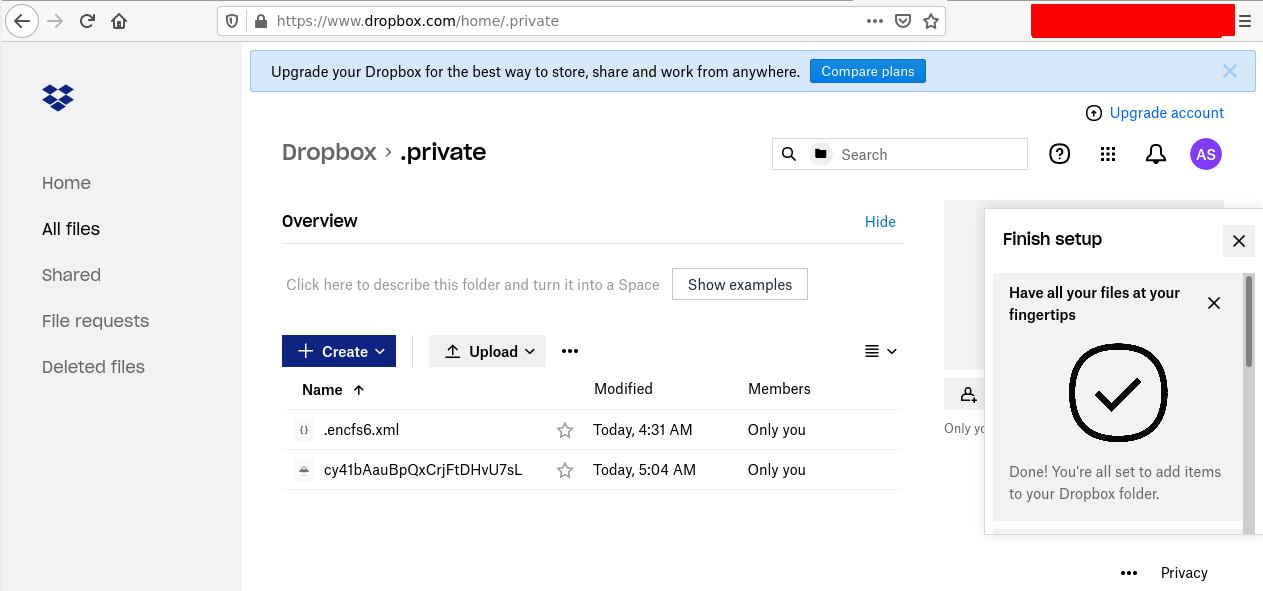Click the share person icon on the folder panel

(x=965, y=393)
